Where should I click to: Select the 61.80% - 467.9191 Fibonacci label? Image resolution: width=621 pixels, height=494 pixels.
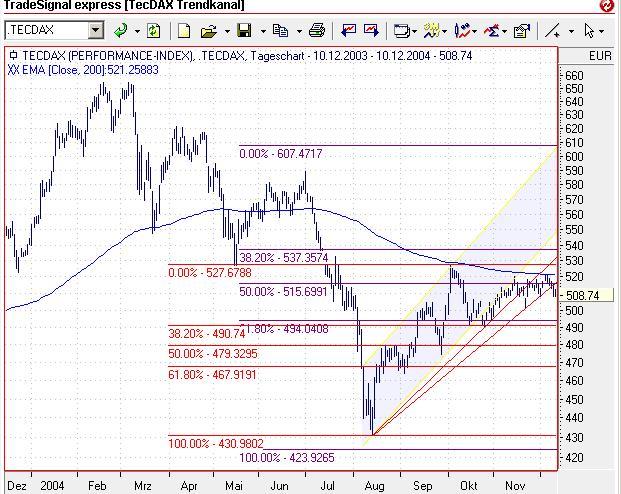pyautogui.click(x=212, y=374)
